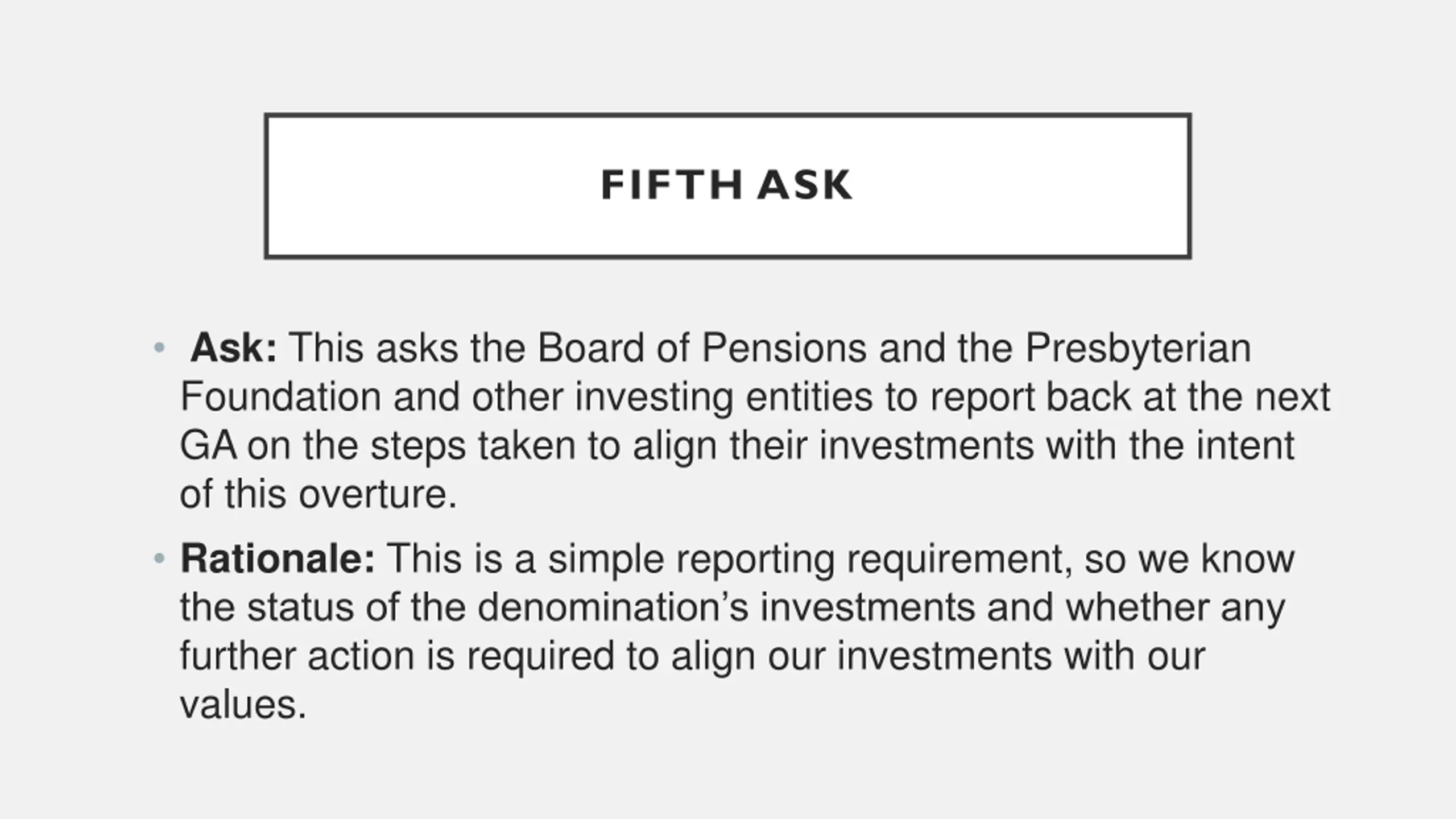1456x819 pixels.
Task: Click the word entities
Action: (809, 396)
